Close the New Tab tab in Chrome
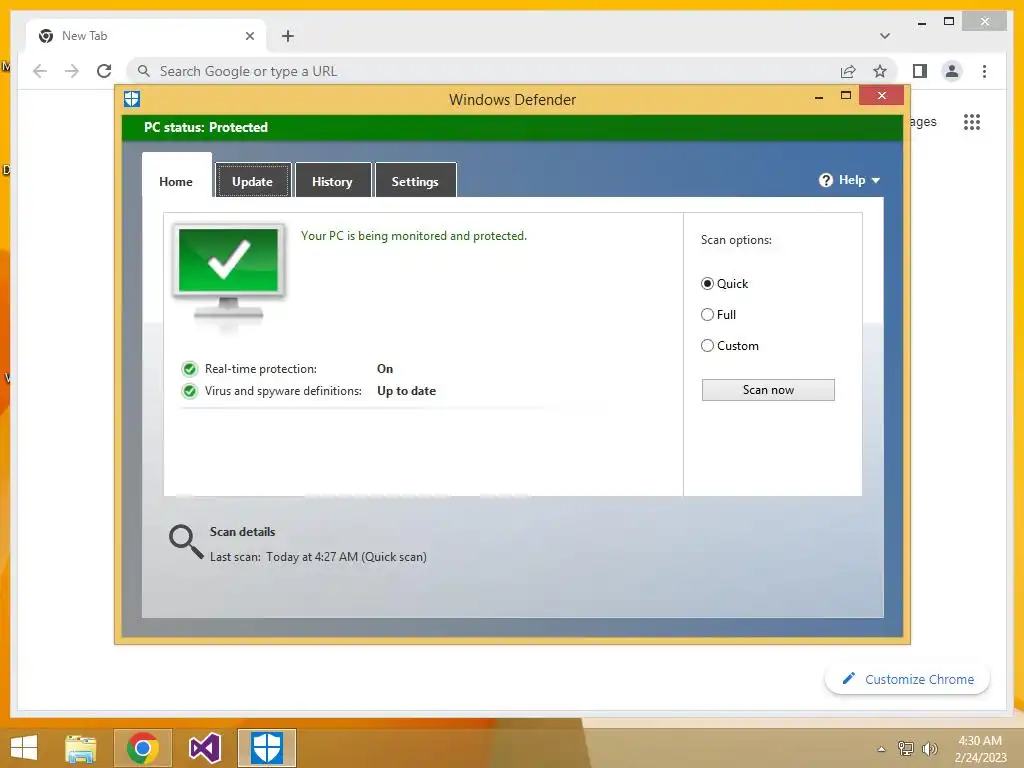This screenshot has height=768, width=1024. coord(249,36)
